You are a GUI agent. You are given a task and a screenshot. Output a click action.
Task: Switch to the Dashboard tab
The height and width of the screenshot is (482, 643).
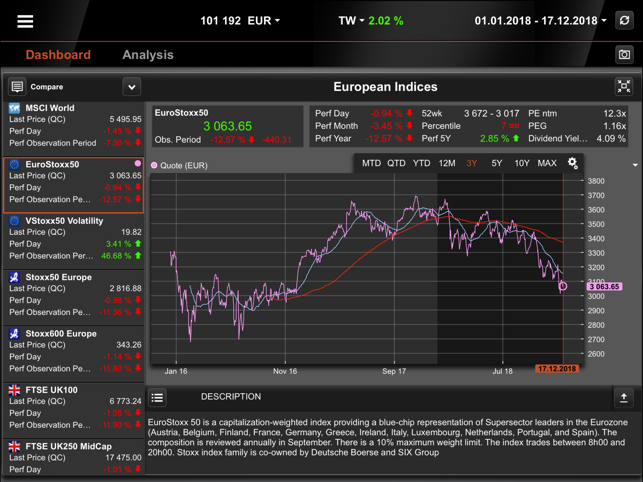(58, 55)
